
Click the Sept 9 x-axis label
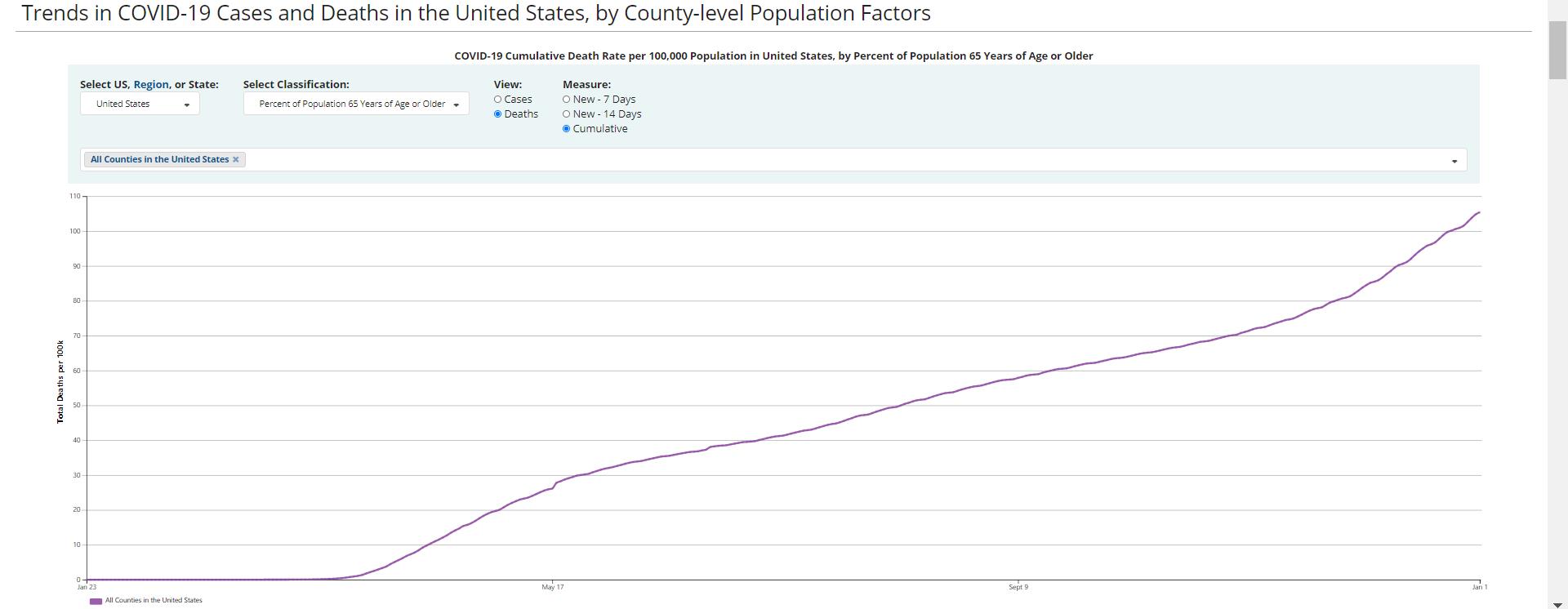[1018, 587]
